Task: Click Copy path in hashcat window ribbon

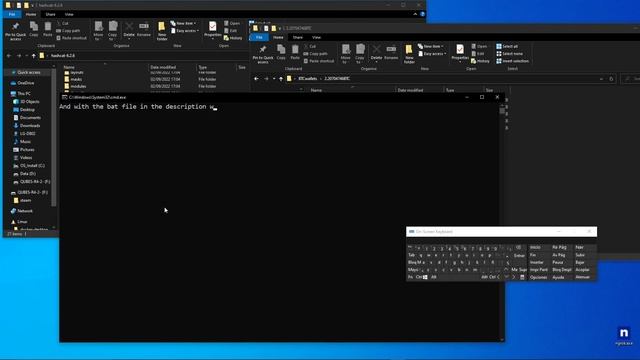Action: click(x=68, y=31)
